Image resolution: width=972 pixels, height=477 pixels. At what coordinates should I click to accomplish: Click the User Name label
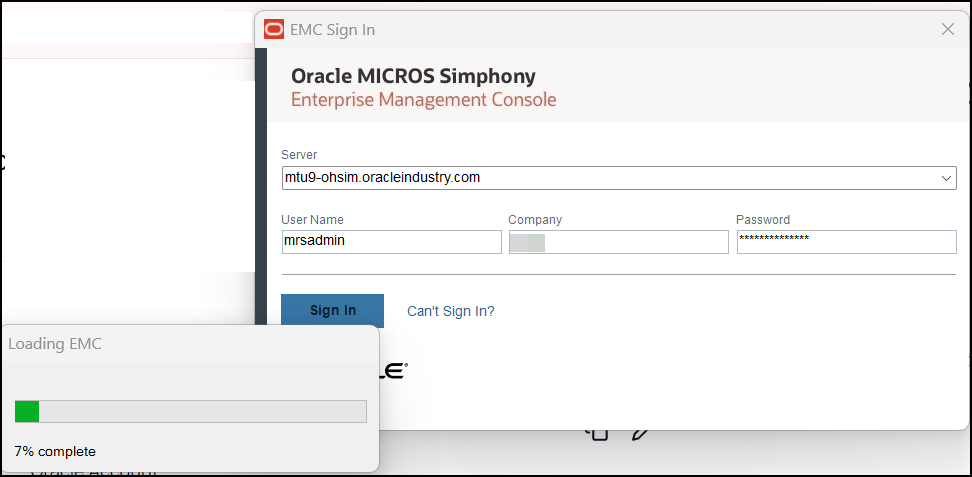(x=312, y=220)
